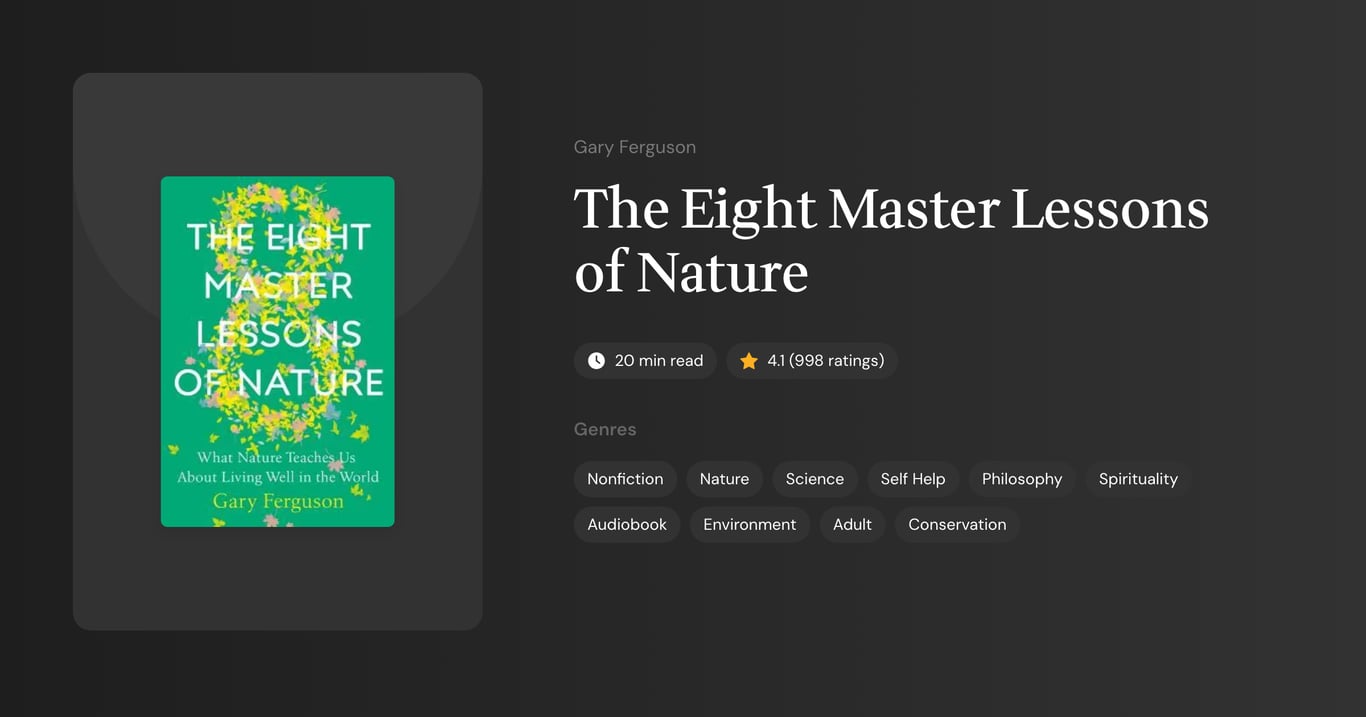Open the Science genre
This screenshot has width=1366, height=717.
814,479
